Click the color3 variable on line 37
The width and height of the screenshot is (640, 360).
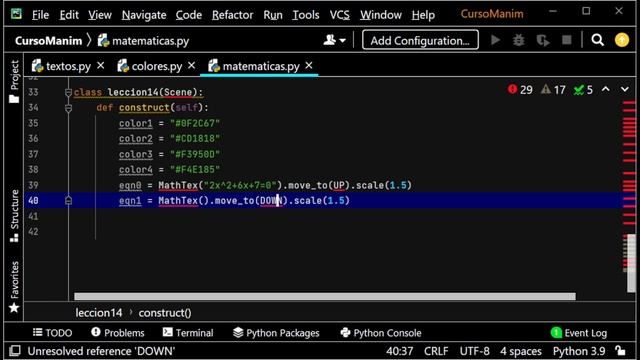click(x=136, y=154)
